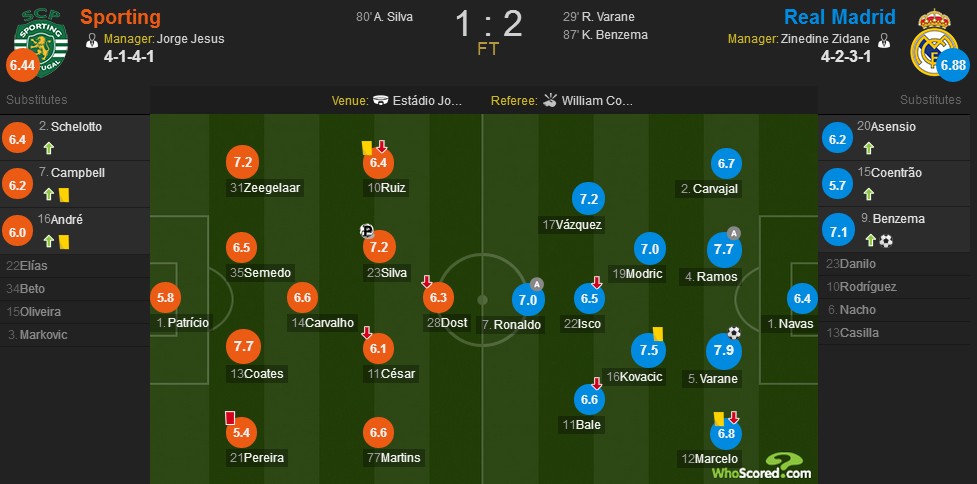Click the yellow card icon above Kovacic

658,334
